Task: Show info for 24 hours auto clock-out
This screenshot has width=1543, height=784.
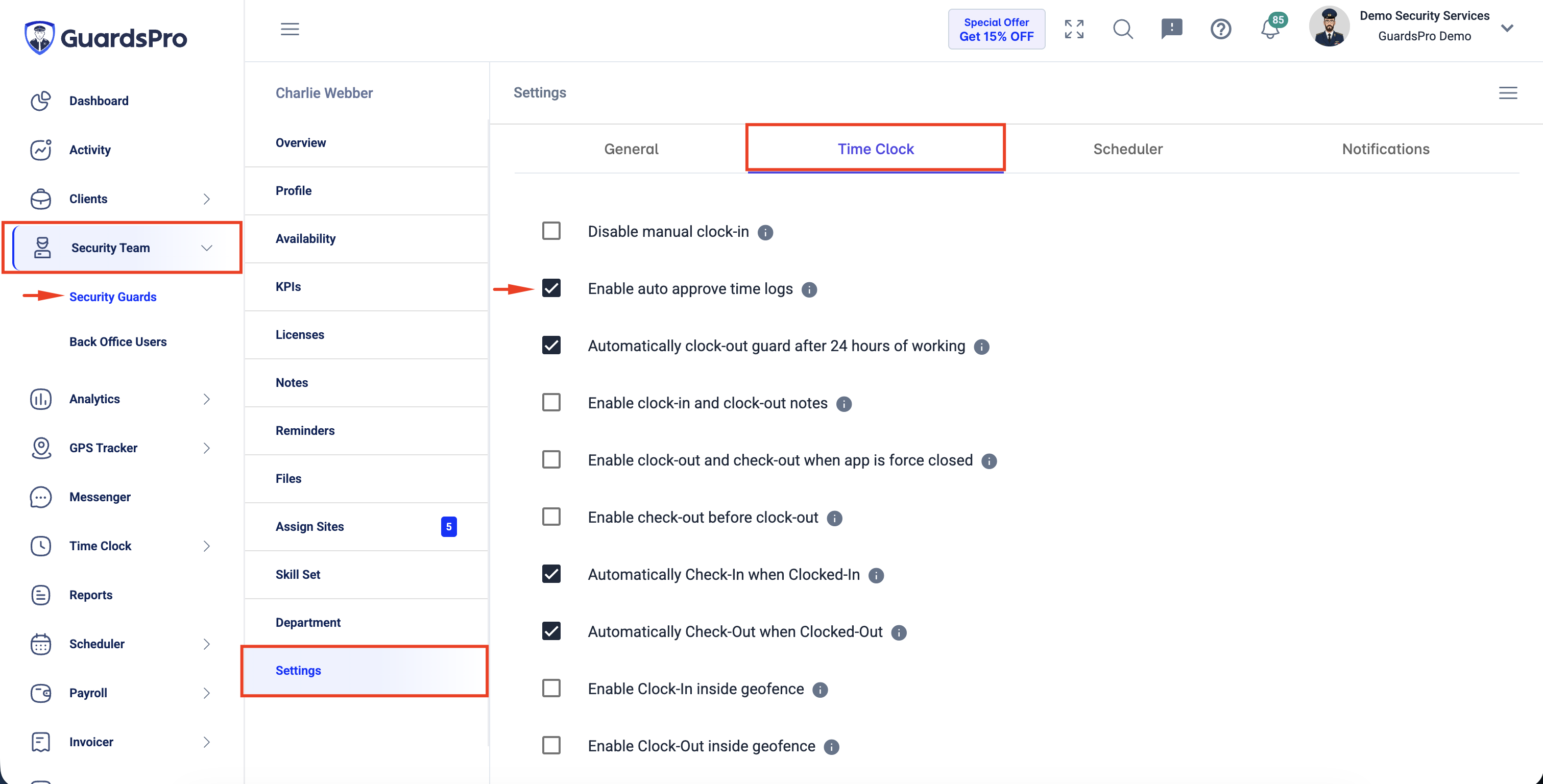Action: point(982,347)
